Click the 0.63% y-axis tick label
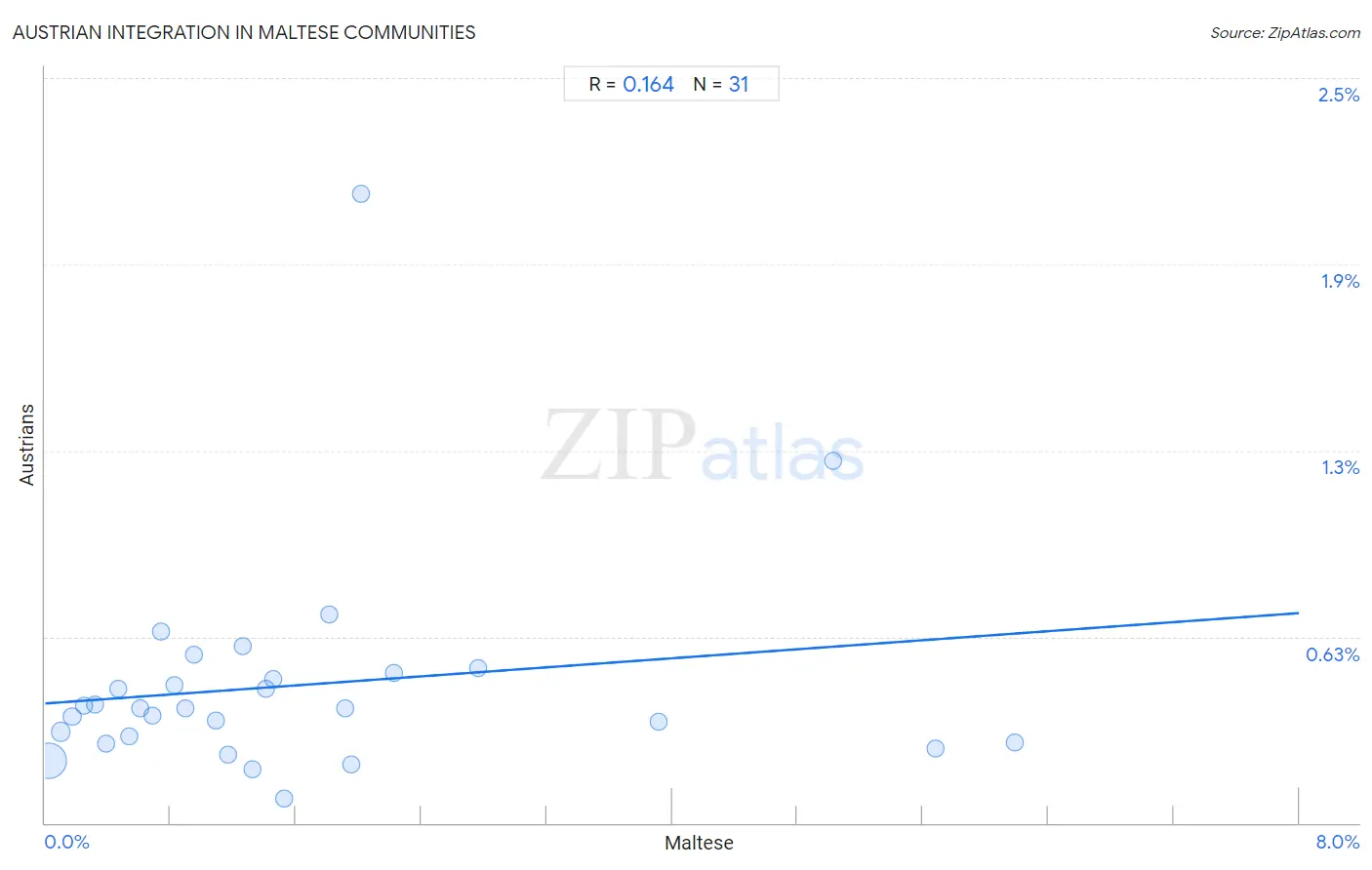This screenshot has height=870, width=1372. tap(1333, 654)
